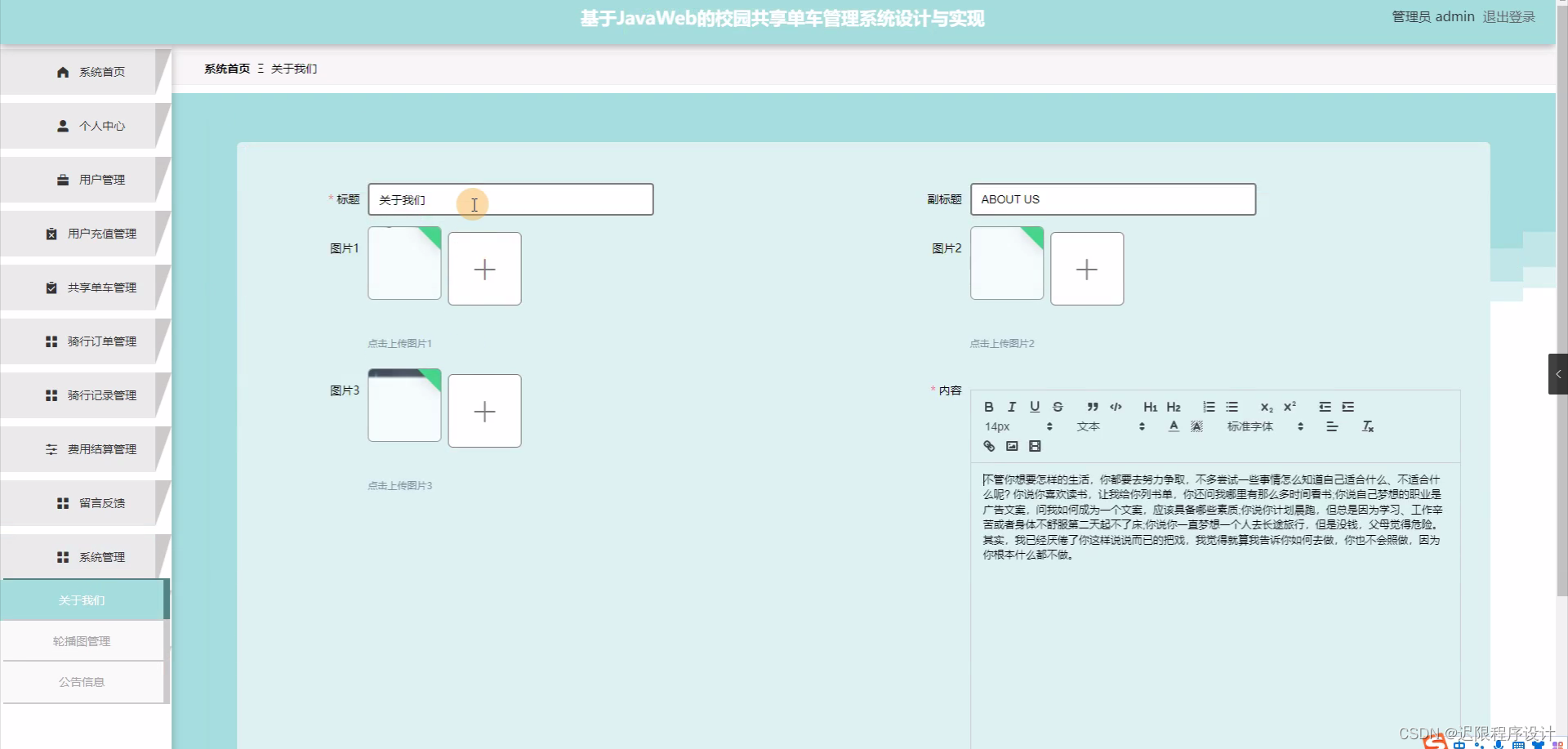Insert a hyperlink in the content editor
This screenshot has height=749, width=1568.
pyautogui.click(x=989, y=446)
